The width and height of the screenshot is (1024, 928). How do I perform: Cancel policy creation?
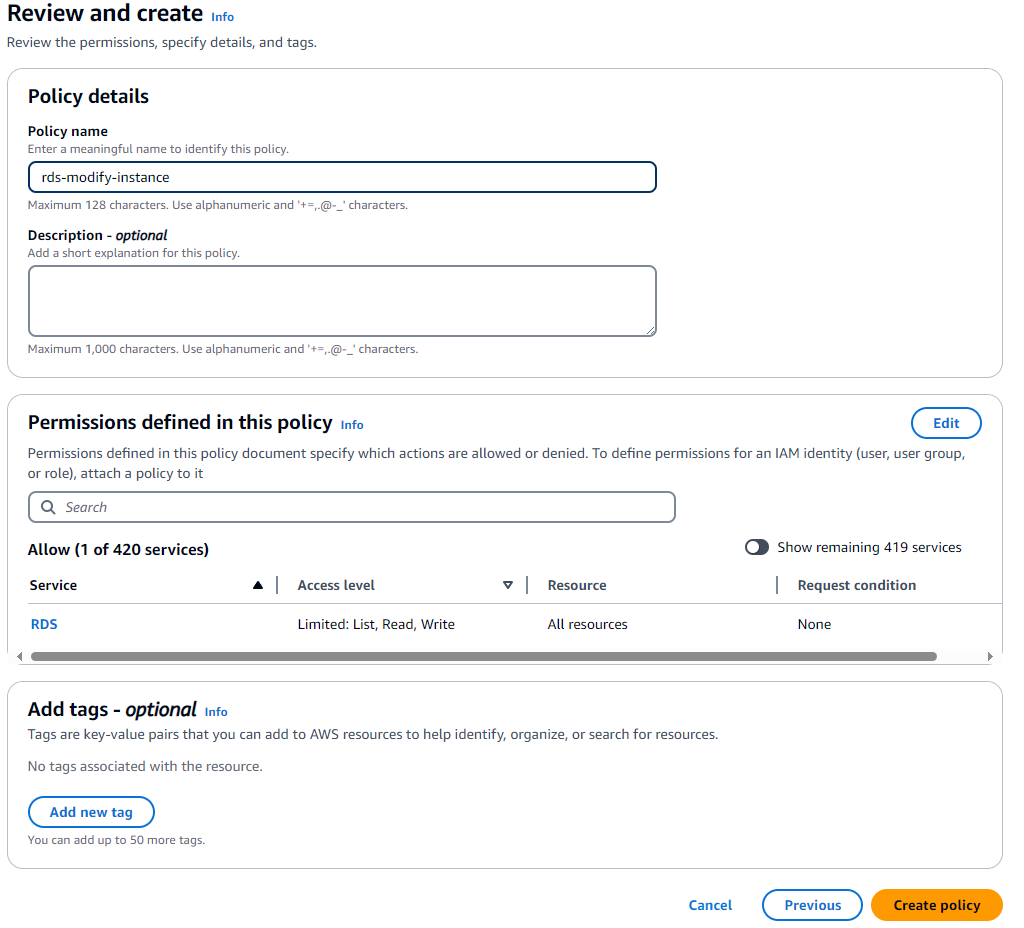coord(710,905)
